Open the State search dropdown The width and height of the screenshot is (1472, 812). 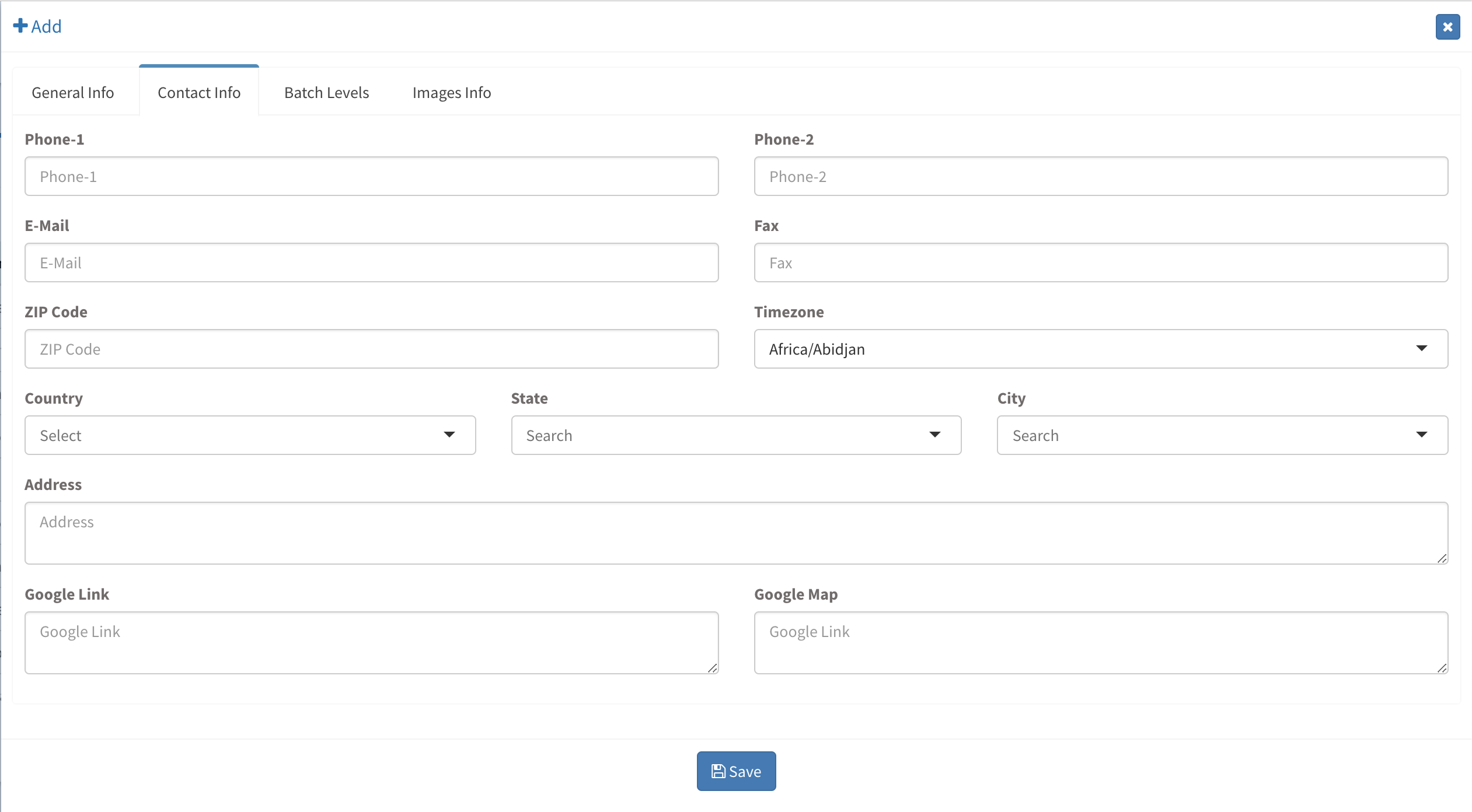click(735, 435)
